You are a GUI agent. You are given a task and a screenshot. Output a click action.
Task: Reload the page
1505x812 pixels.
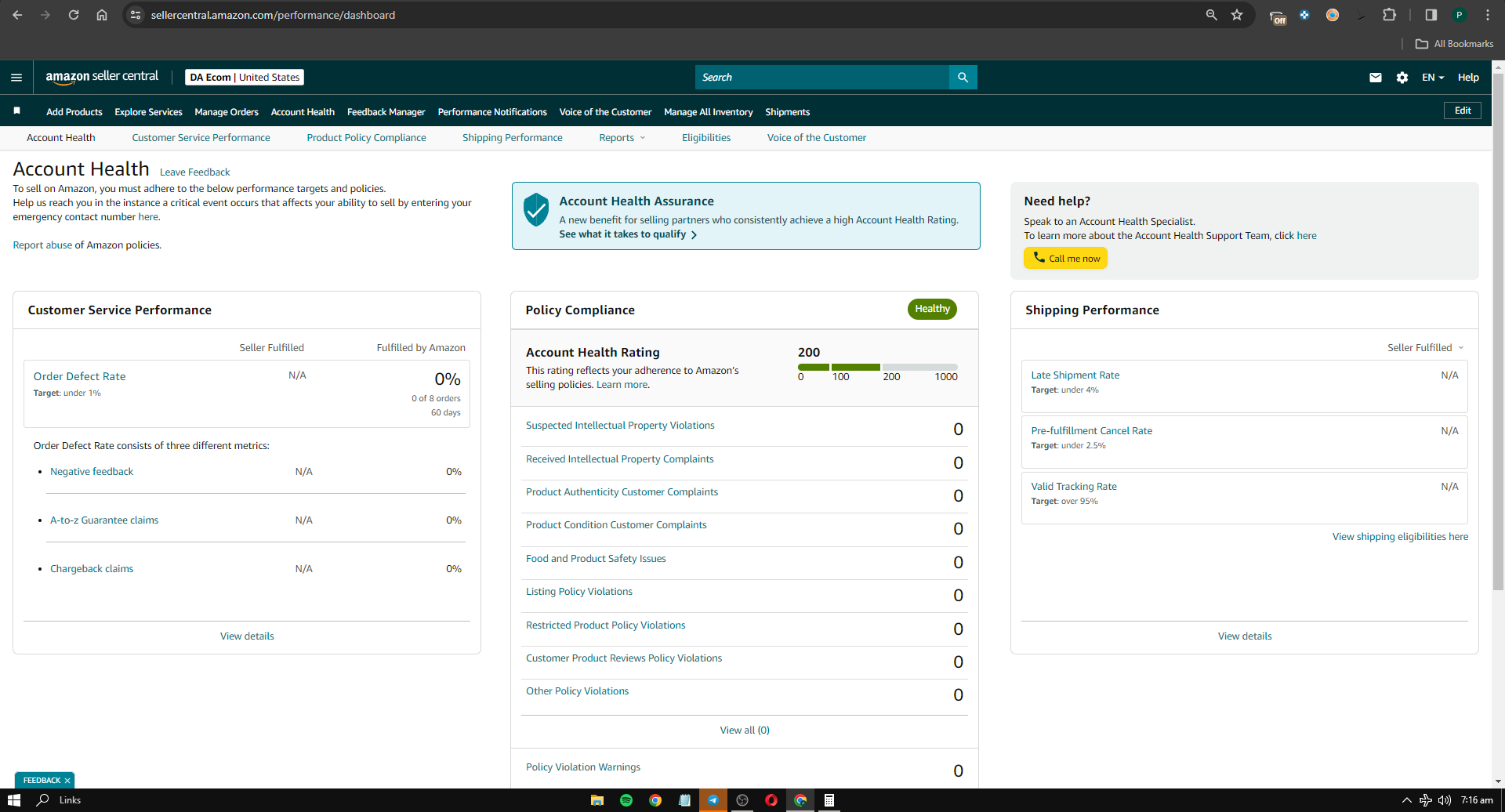[x=74, y=15]
